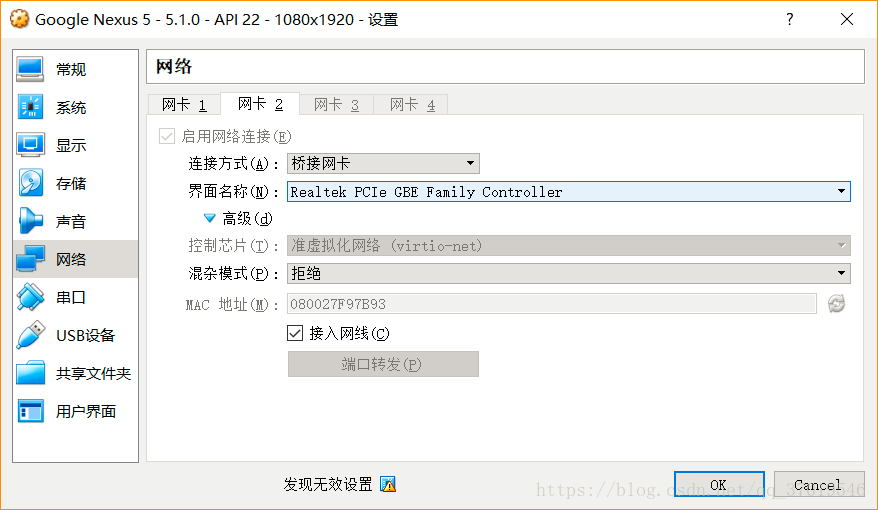Uncheck the 接入网线 checkbox
This screenshot has width=878, height=510.
295,333
